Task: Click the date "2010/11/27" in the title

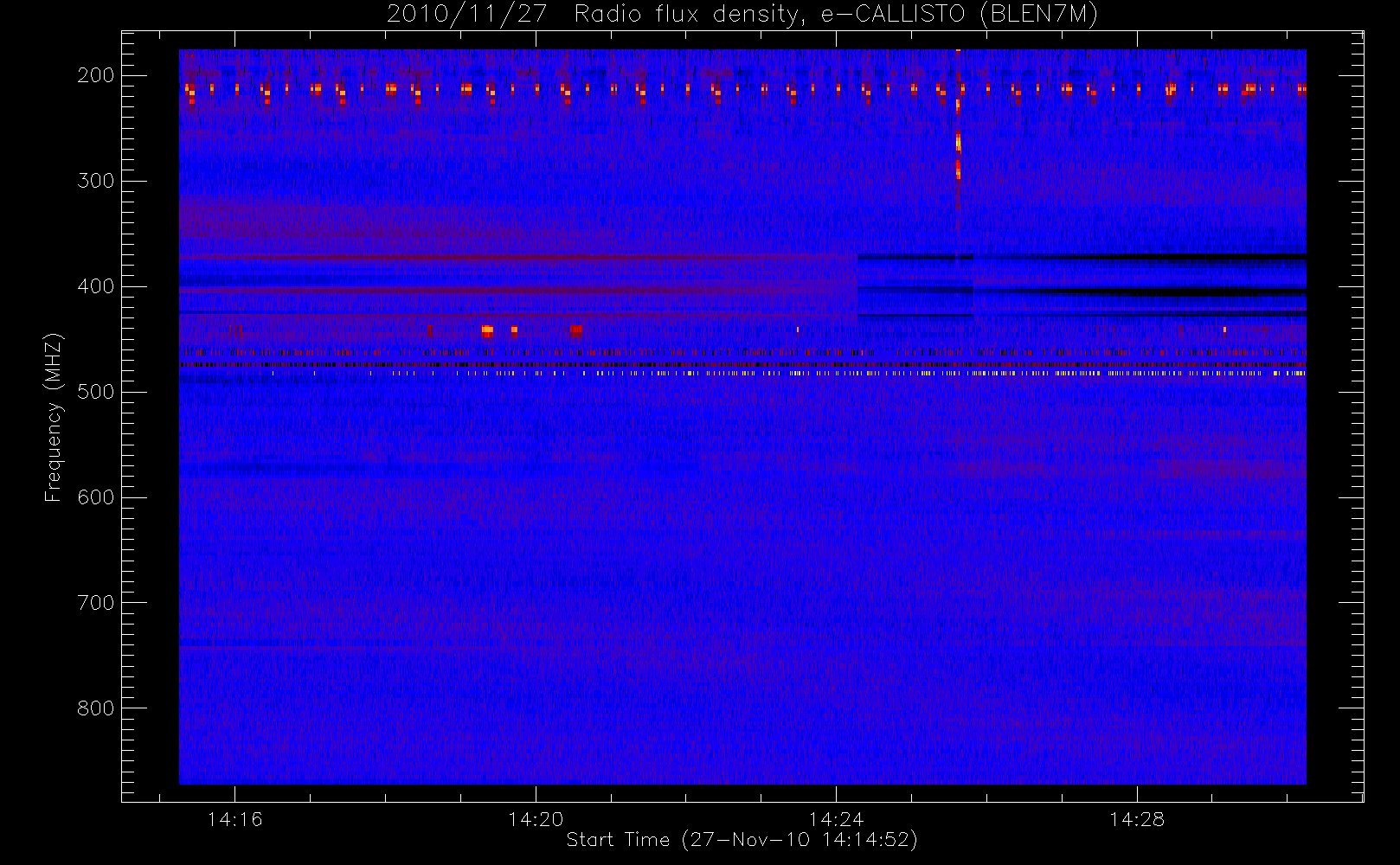Action: [466, 15]
